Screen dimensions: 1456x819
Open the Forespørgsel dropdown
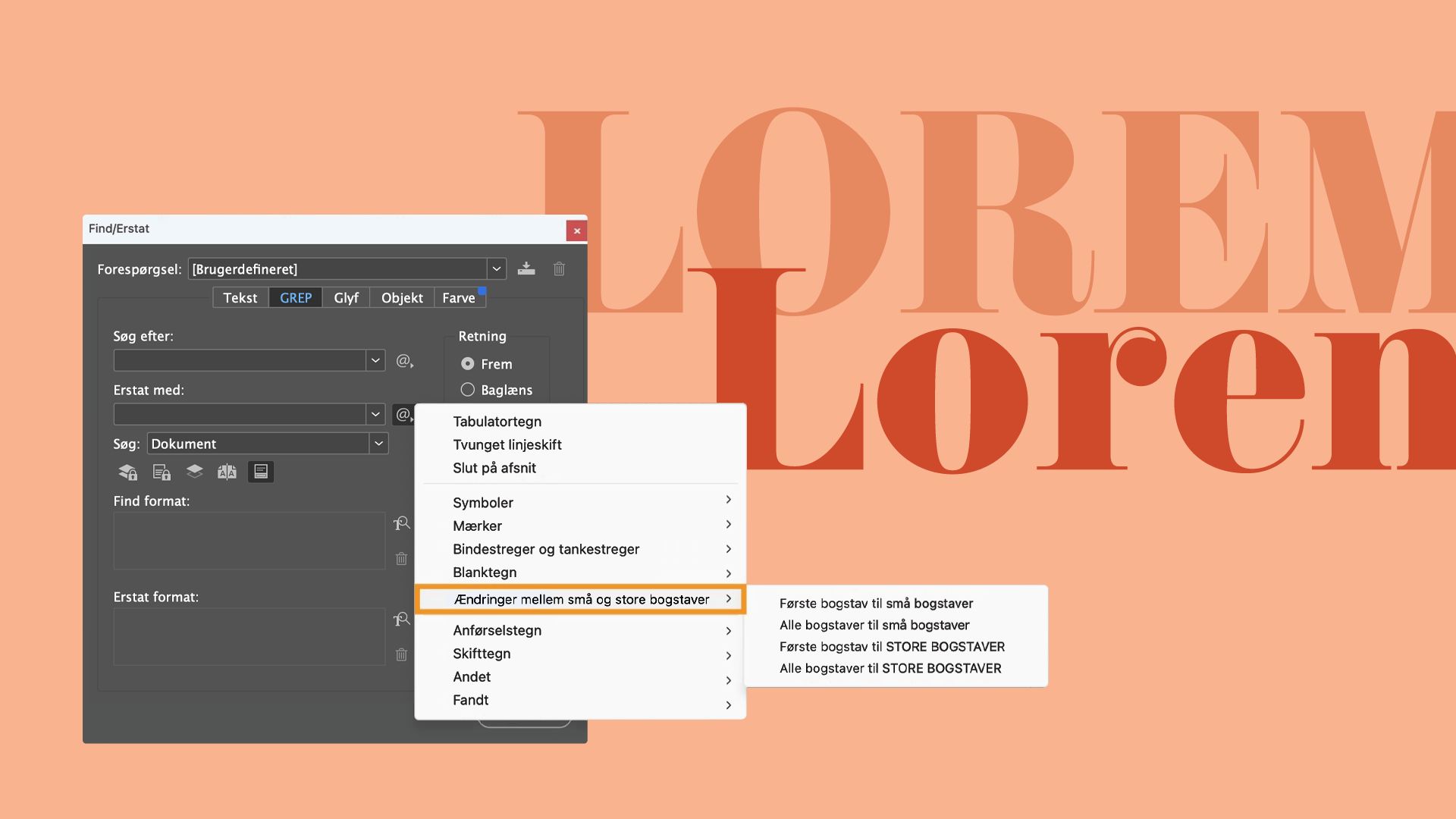[x=496, y=269]
